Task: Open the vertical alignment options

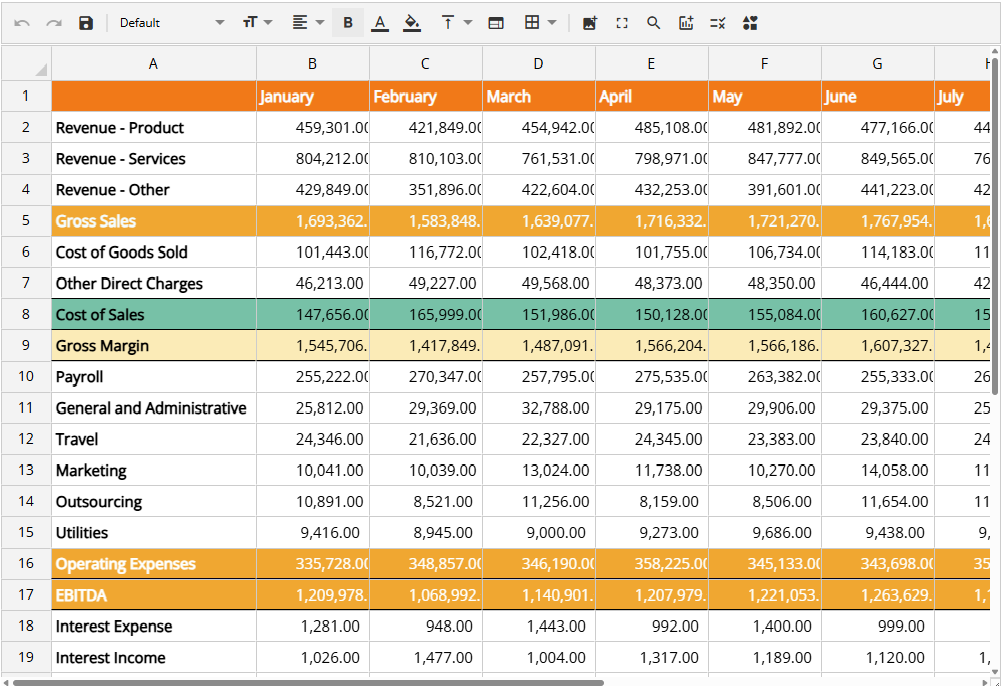Action: pos(455,23)
